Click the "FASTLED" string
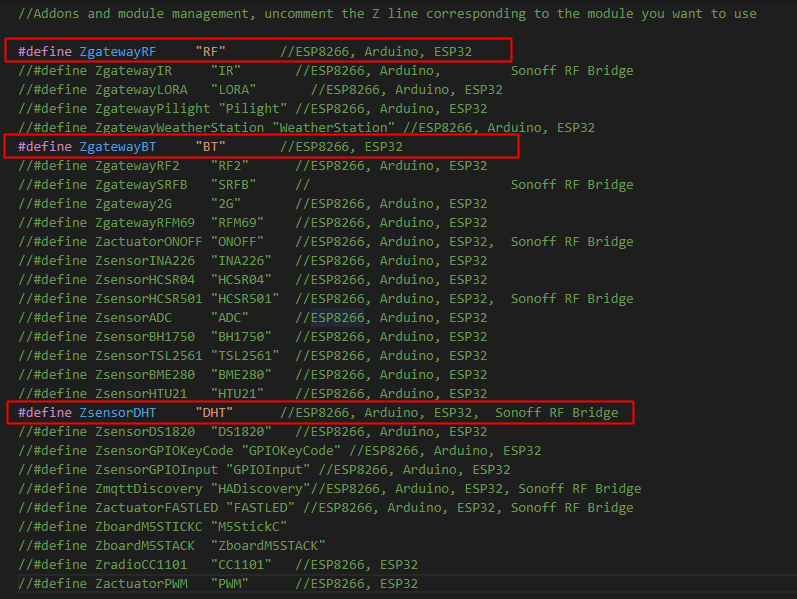 pyautogui.click(x=260, y=507)
